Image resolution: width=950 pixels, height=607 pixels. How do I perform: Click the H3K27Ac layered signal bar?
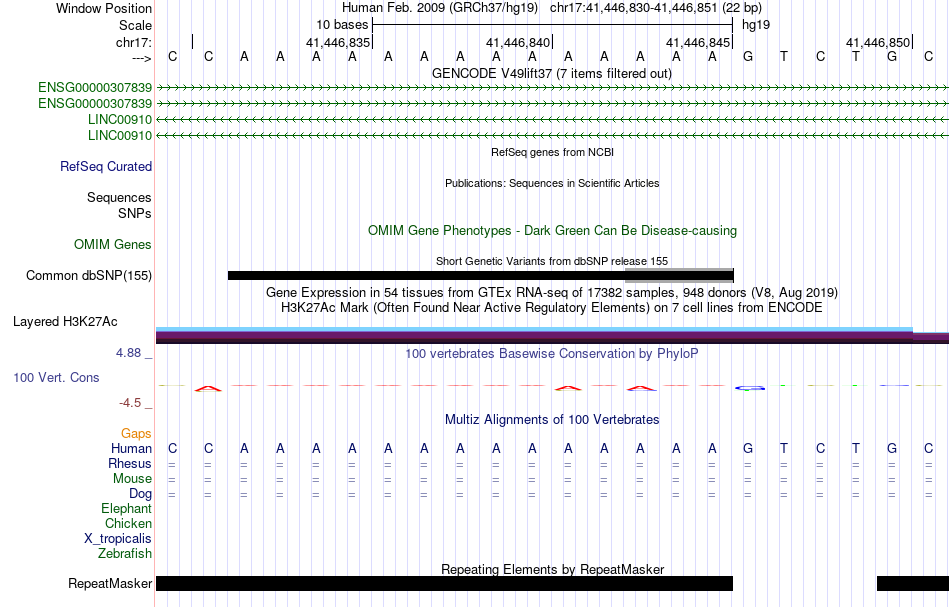click(552, 336)
